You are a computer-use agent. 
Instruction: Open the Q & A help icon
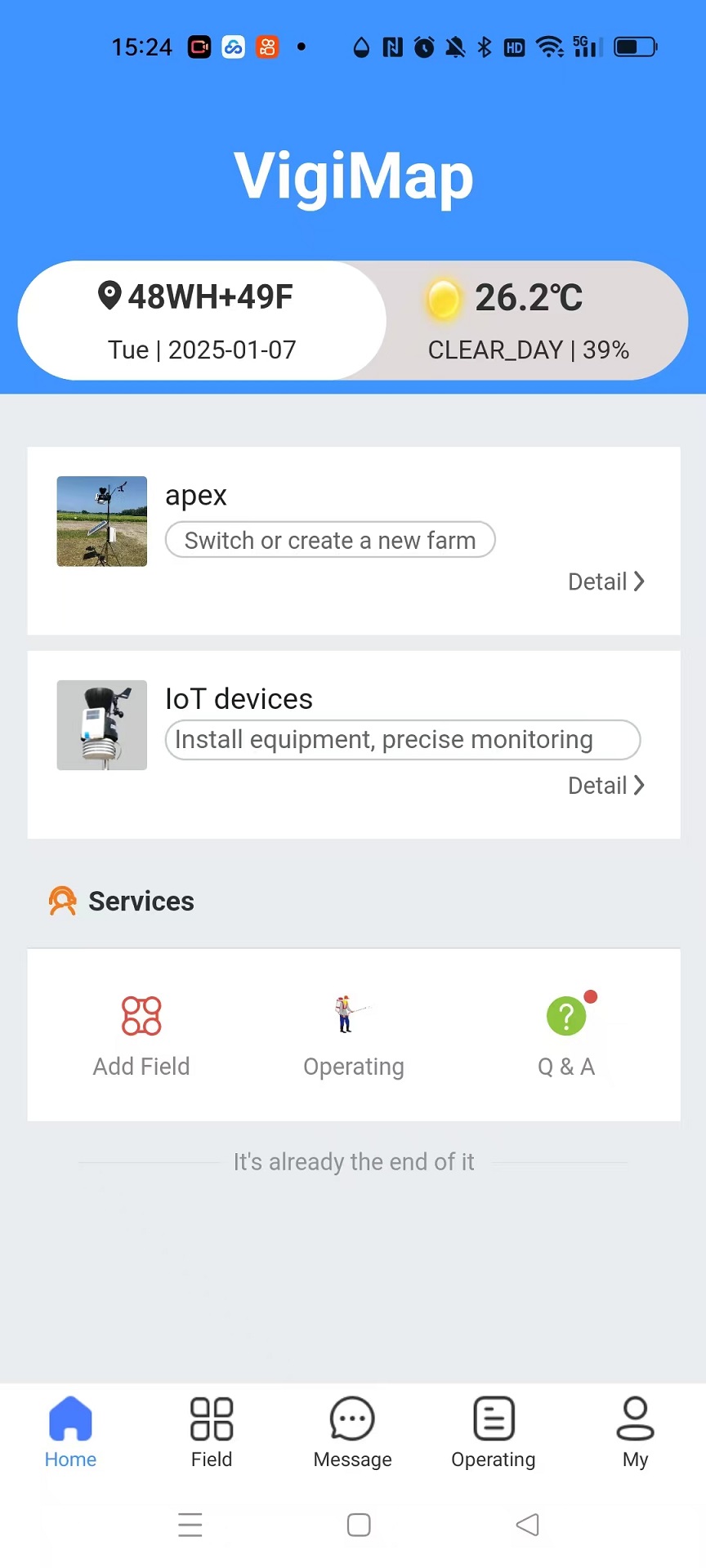click(x=566, y=1016)
